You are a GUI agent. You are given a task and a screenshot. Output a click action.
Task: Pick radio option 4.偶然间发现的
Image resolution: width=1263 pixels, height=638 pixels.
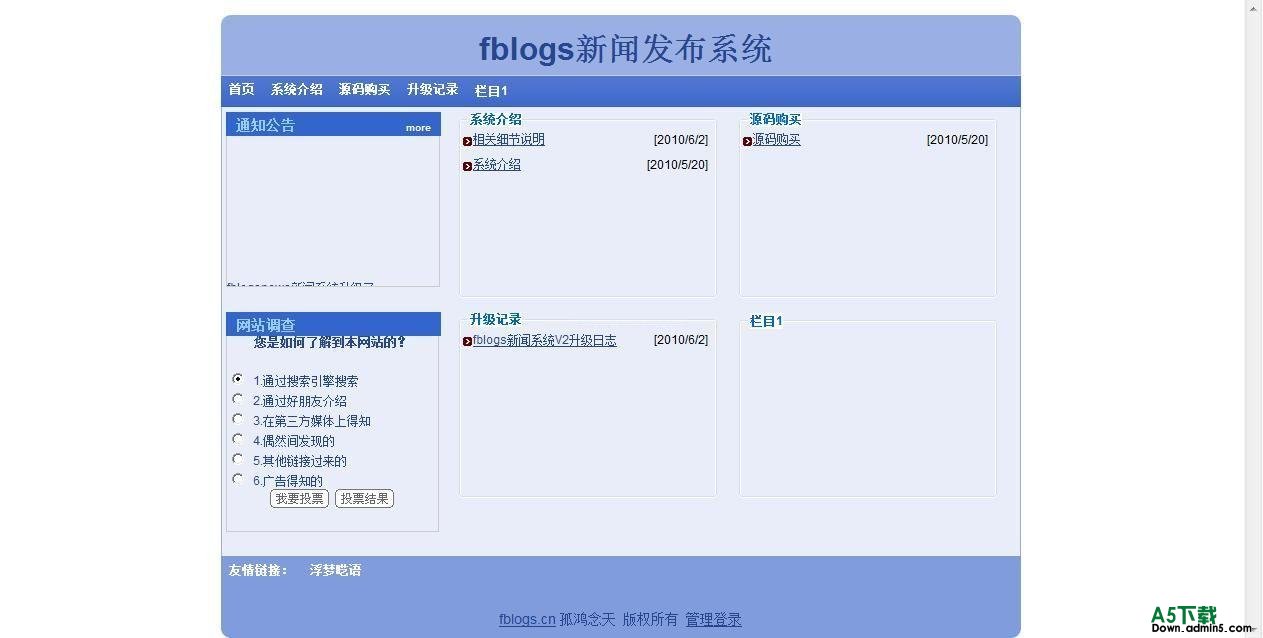tap(238, 439)
